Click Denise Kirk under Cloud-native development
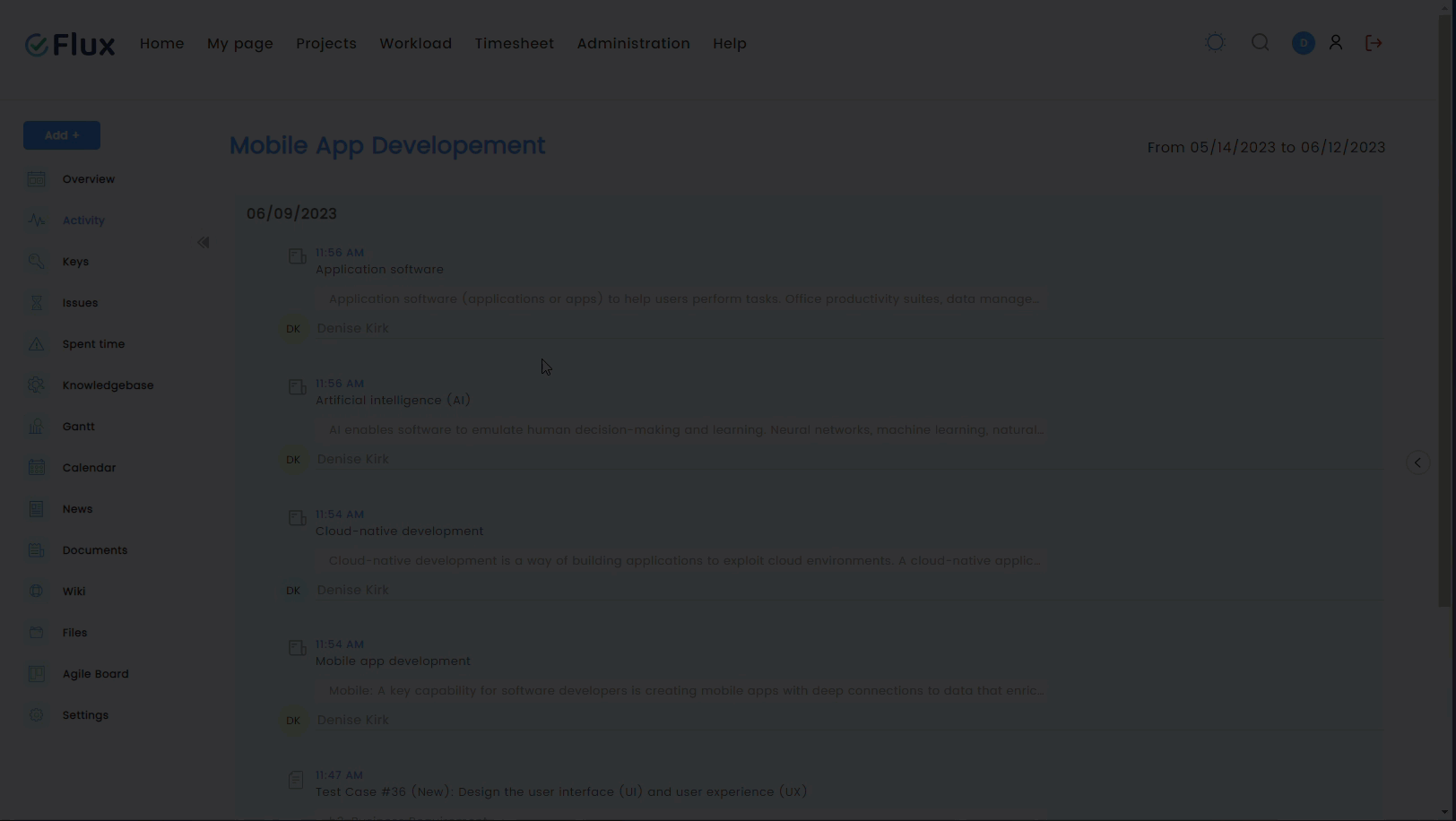Image resolution: width=1456 pixels, height=821 pixels. click(x=352, y=590)
